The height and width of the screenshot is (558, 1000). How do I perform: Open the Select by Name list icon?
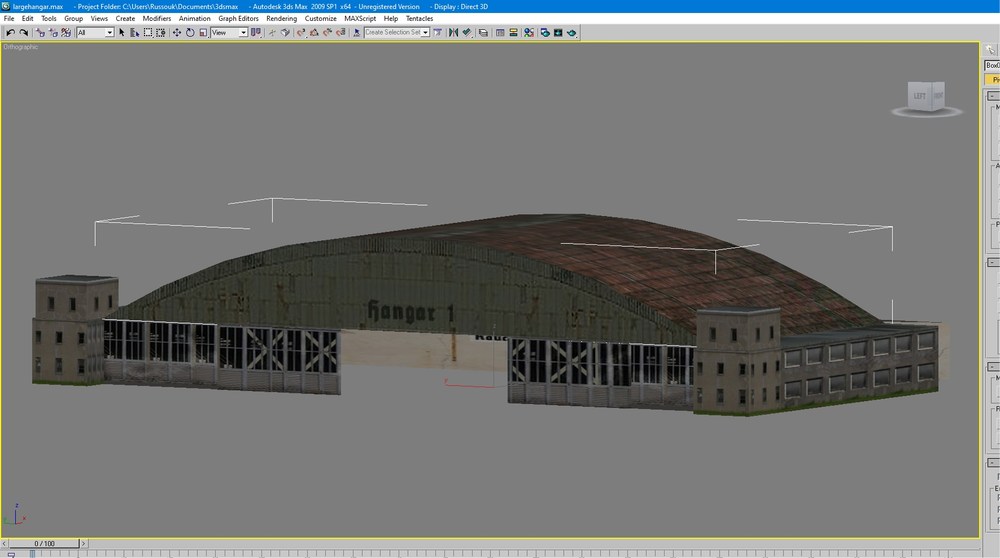(135, 33)
